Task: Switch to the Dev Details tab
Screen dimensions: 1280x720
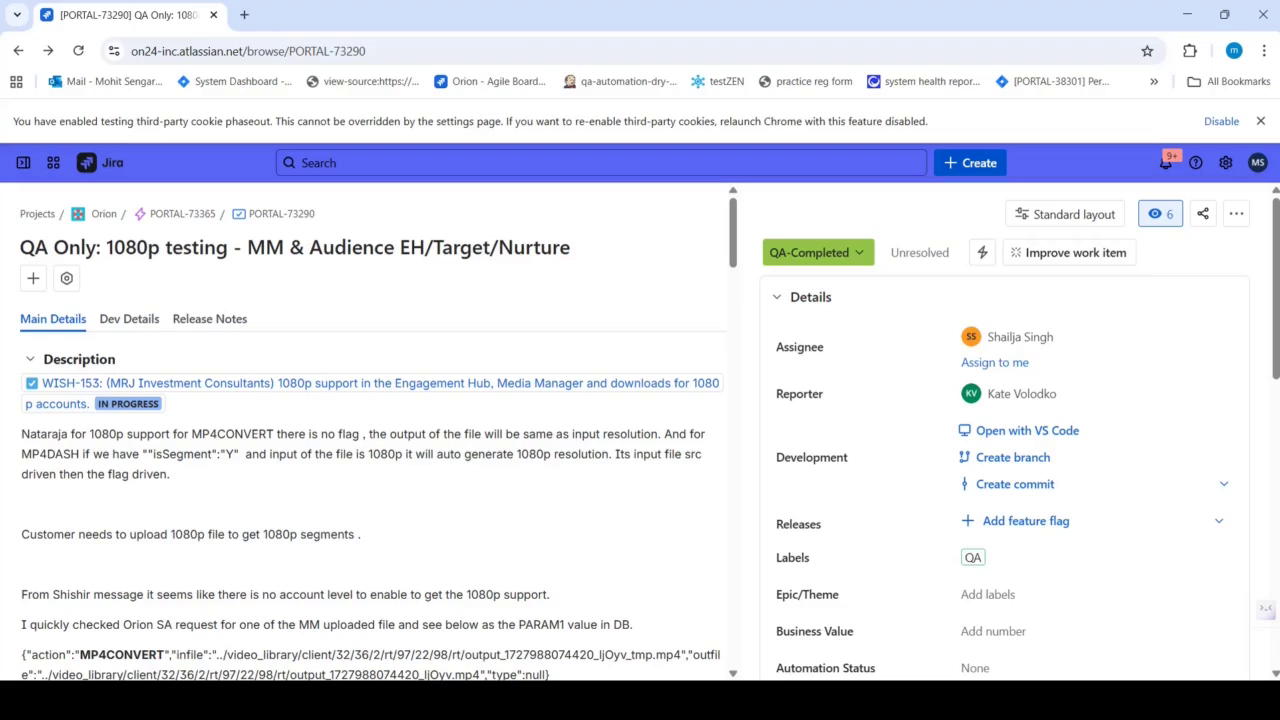Action: point(129,319)
